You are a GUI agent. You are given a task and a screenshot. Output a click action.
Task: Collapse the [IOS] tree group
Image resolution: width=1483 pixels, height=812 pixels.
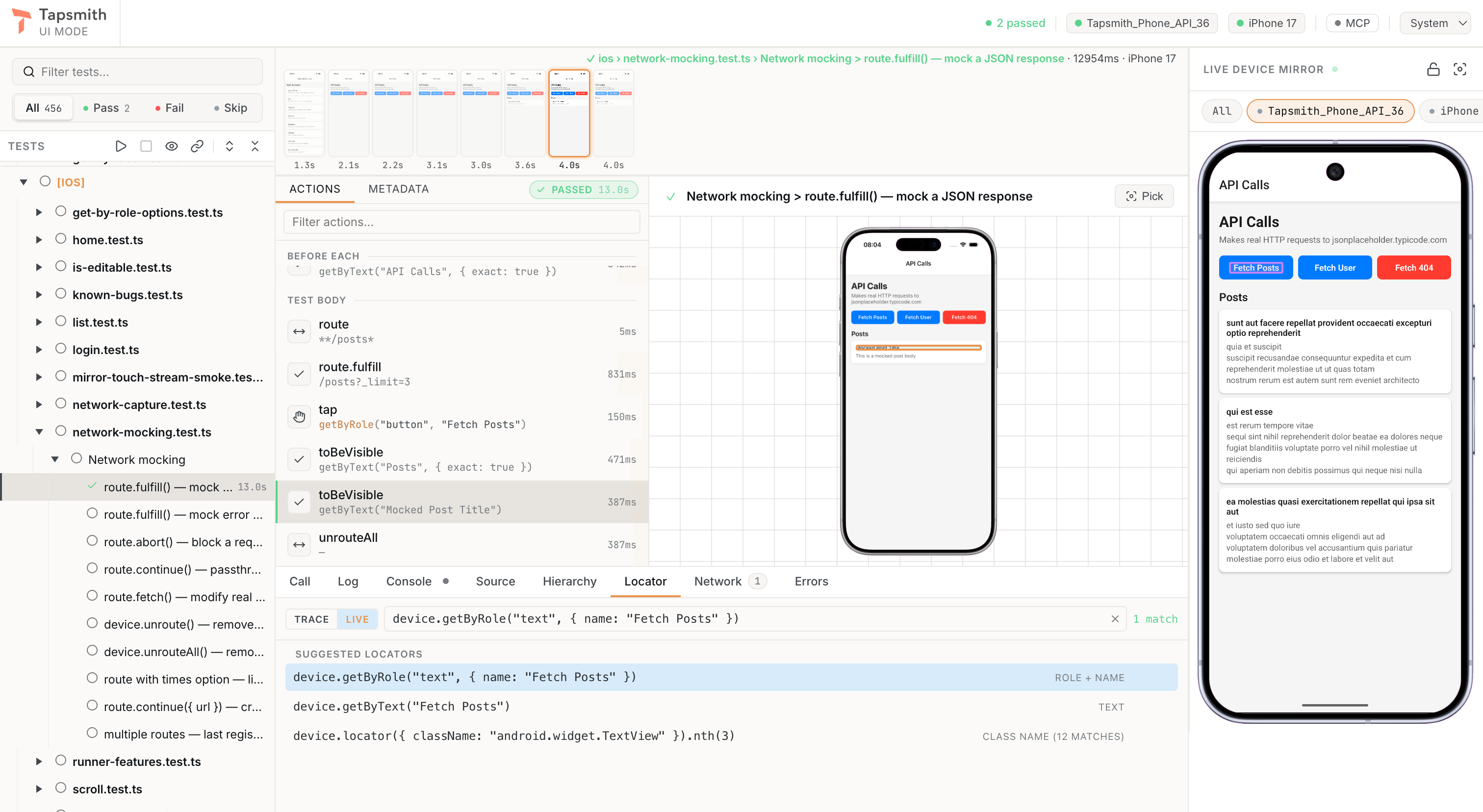[24, 182]
